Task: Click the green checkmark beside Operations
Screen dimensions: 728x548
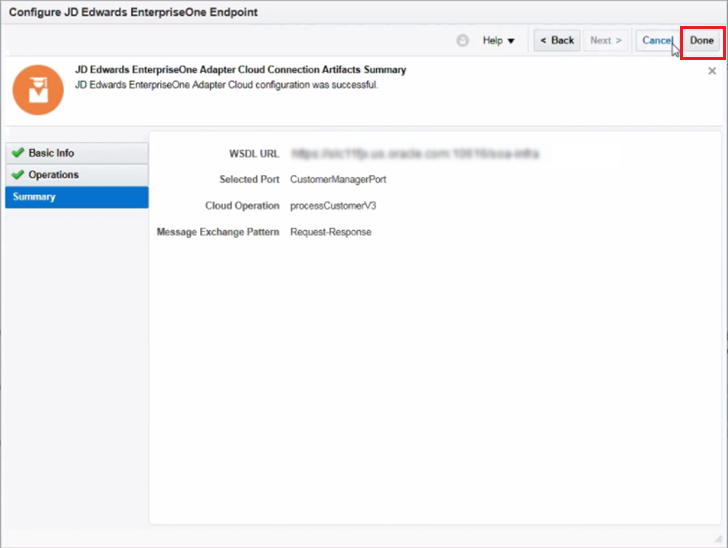Action: (18, 175)
